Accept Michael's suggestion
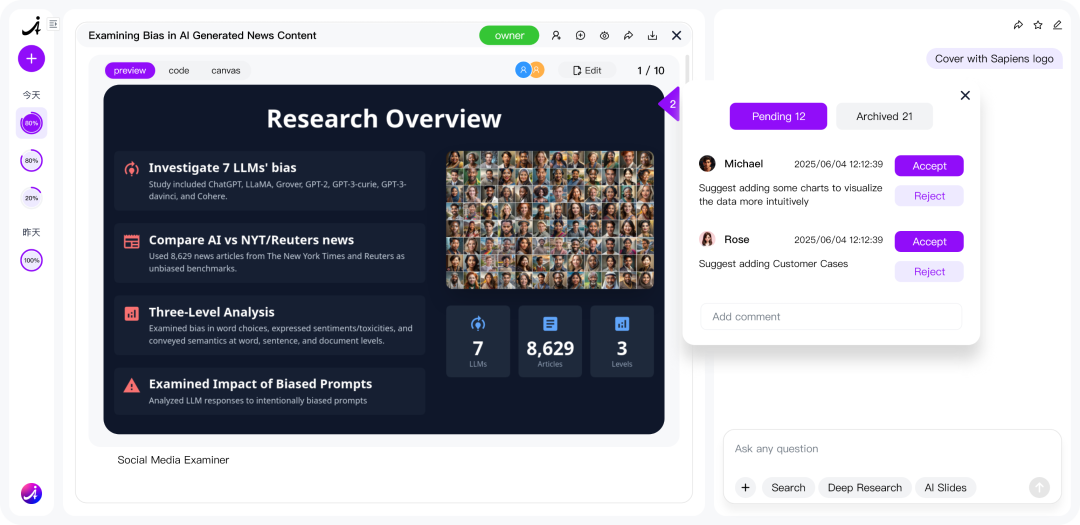The height and width of the screenshot is (525, 1080). click(x=929, y=166)
